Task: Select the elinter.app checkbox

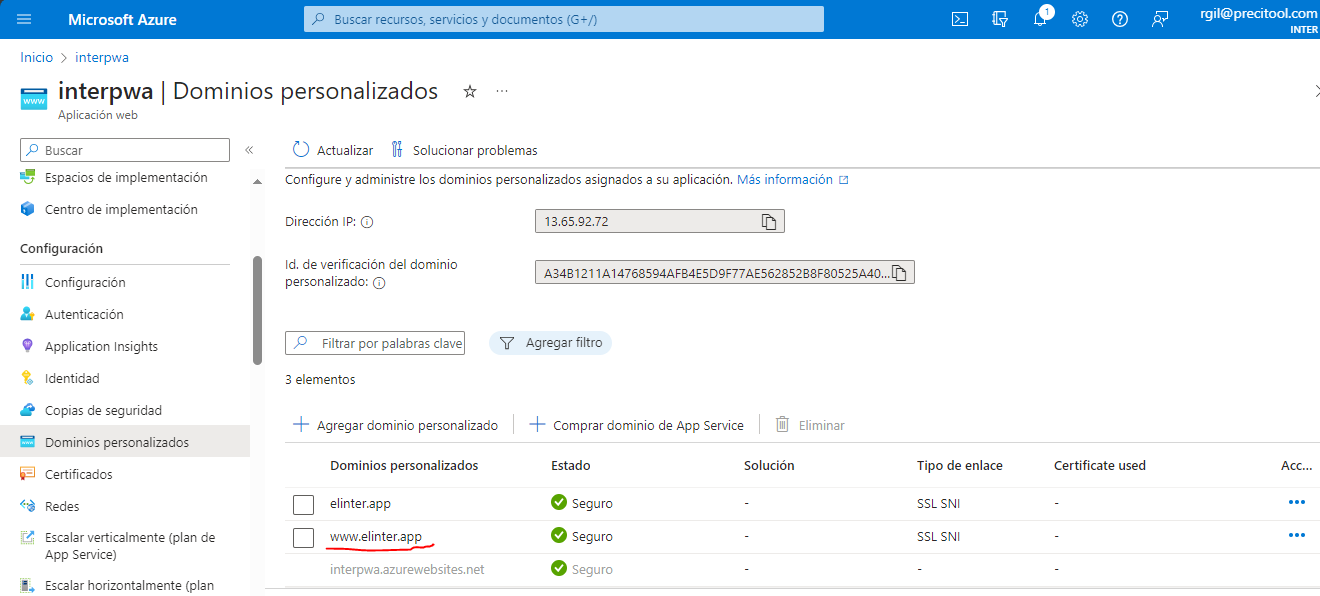Action: coord(303,504)
